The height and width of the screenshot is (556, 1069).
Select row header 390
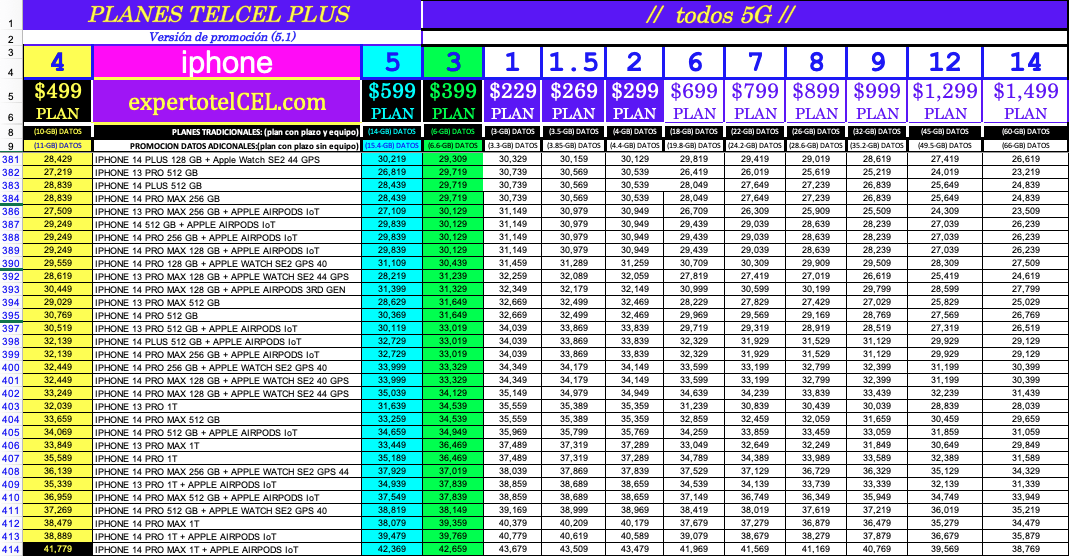[11, 264]
